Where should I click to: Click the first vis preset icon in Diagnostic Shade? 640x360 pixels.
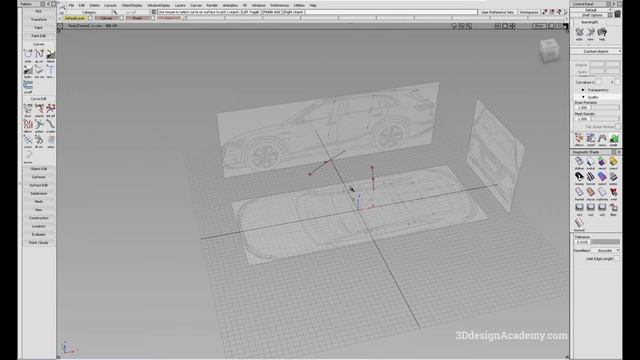(579, 208)
